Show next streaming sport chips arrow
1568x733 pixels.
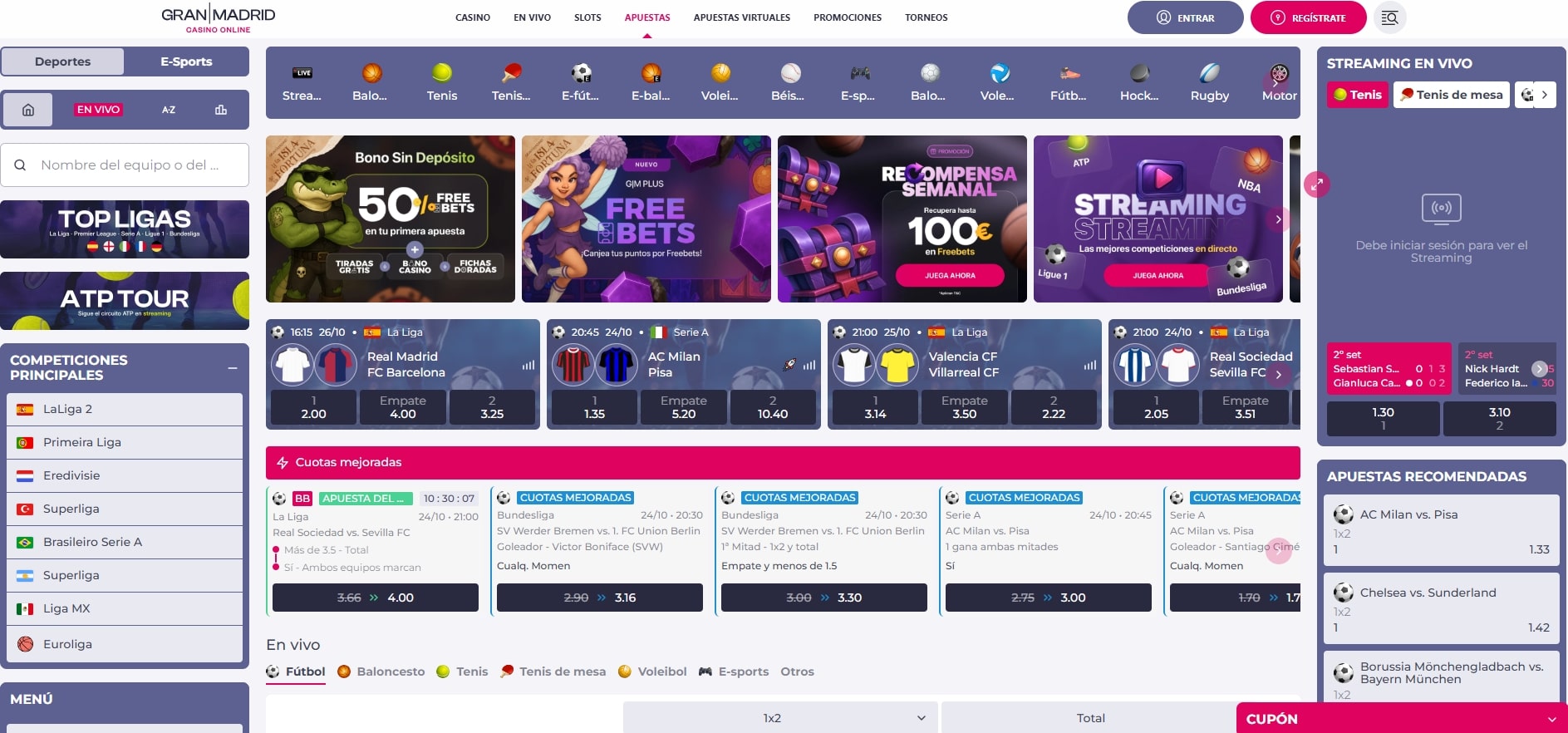point(1545,95)
